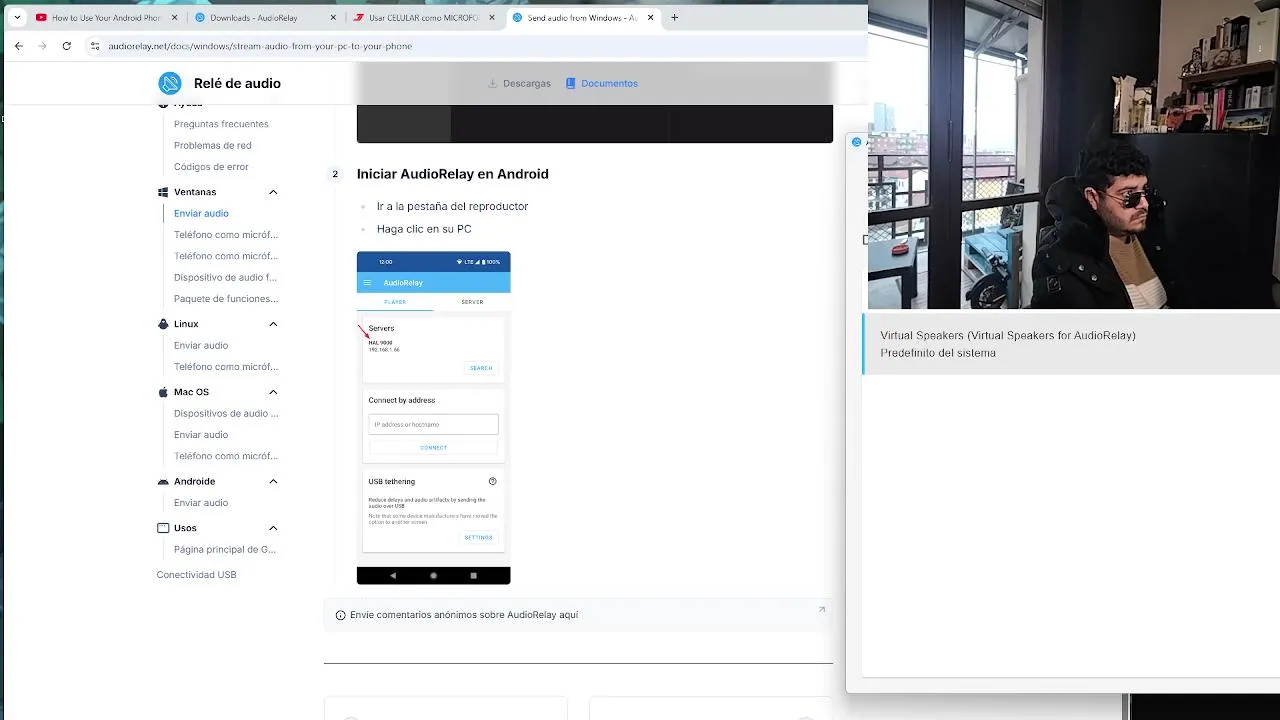Click 'Iniciar AudioRelay en Android' heading
This screenshot has height=720, width=1280.
coord(452,174)
